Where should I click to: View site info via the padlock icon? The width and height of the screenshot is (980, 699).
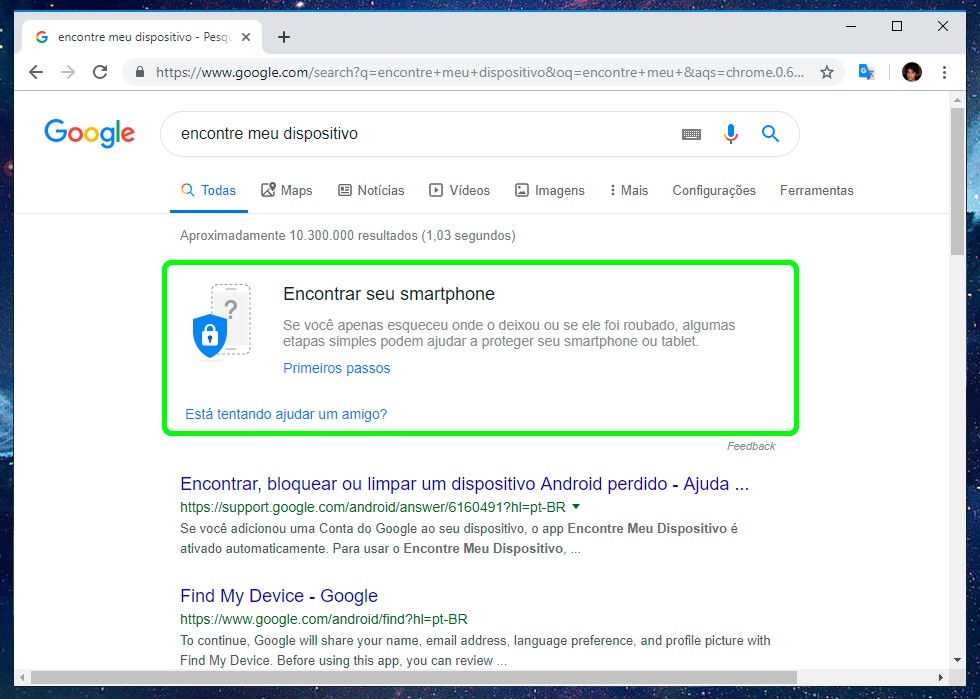[140, 73]
